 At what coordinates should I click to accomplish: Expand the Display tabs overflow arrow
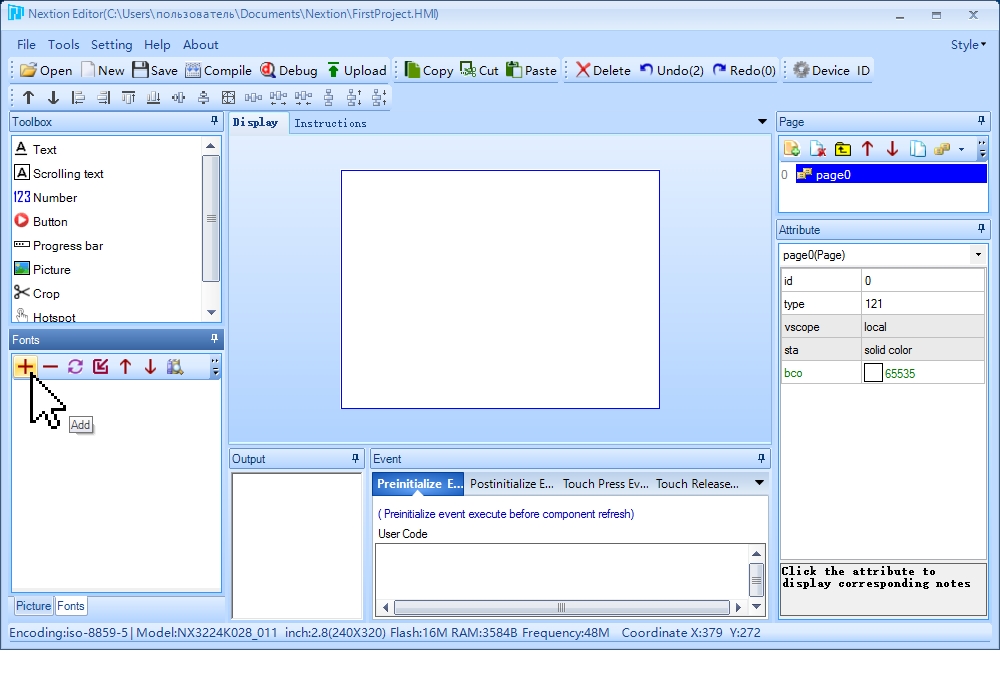(761, 121)
